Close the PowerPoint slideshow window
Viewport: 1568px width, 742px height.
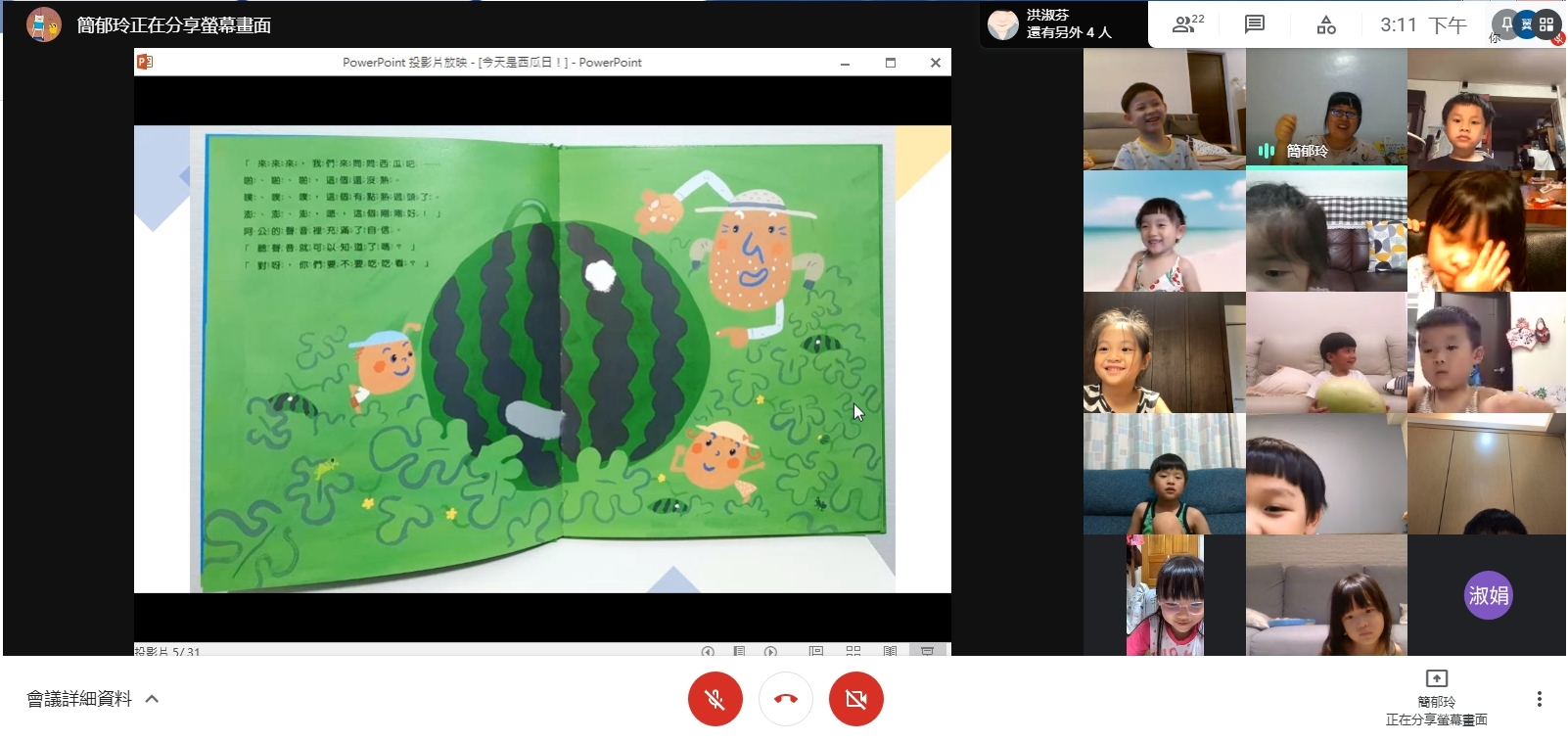tap(936, 63)
